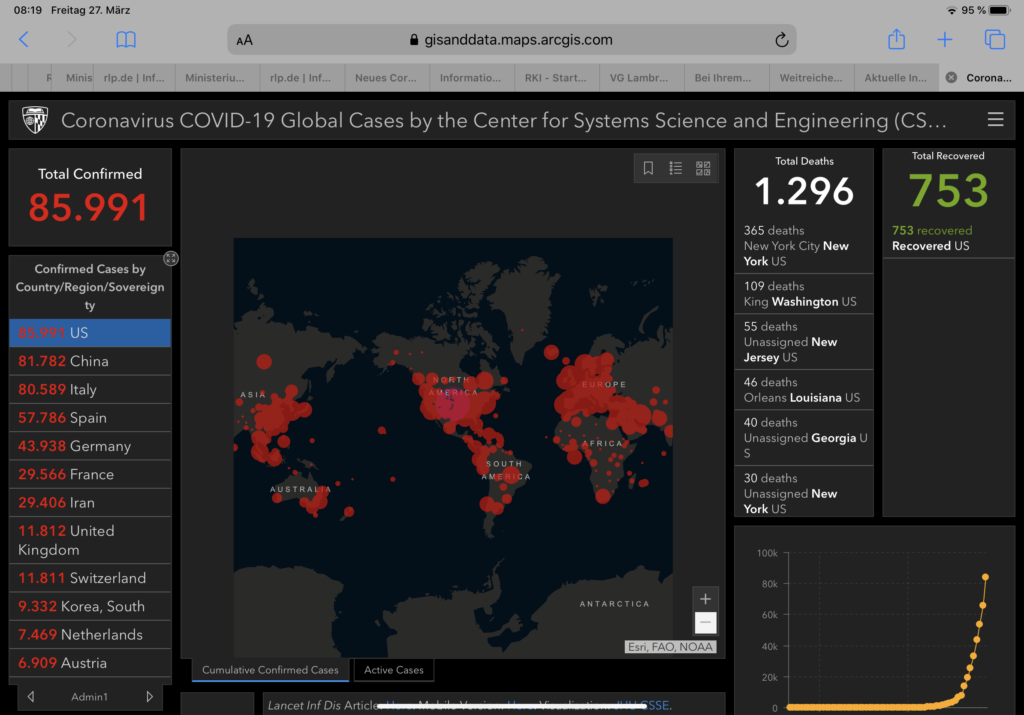1024x715 pixels.
Task: Switch to the RKI - Start... browser tab
Action: tap(555, 78)
